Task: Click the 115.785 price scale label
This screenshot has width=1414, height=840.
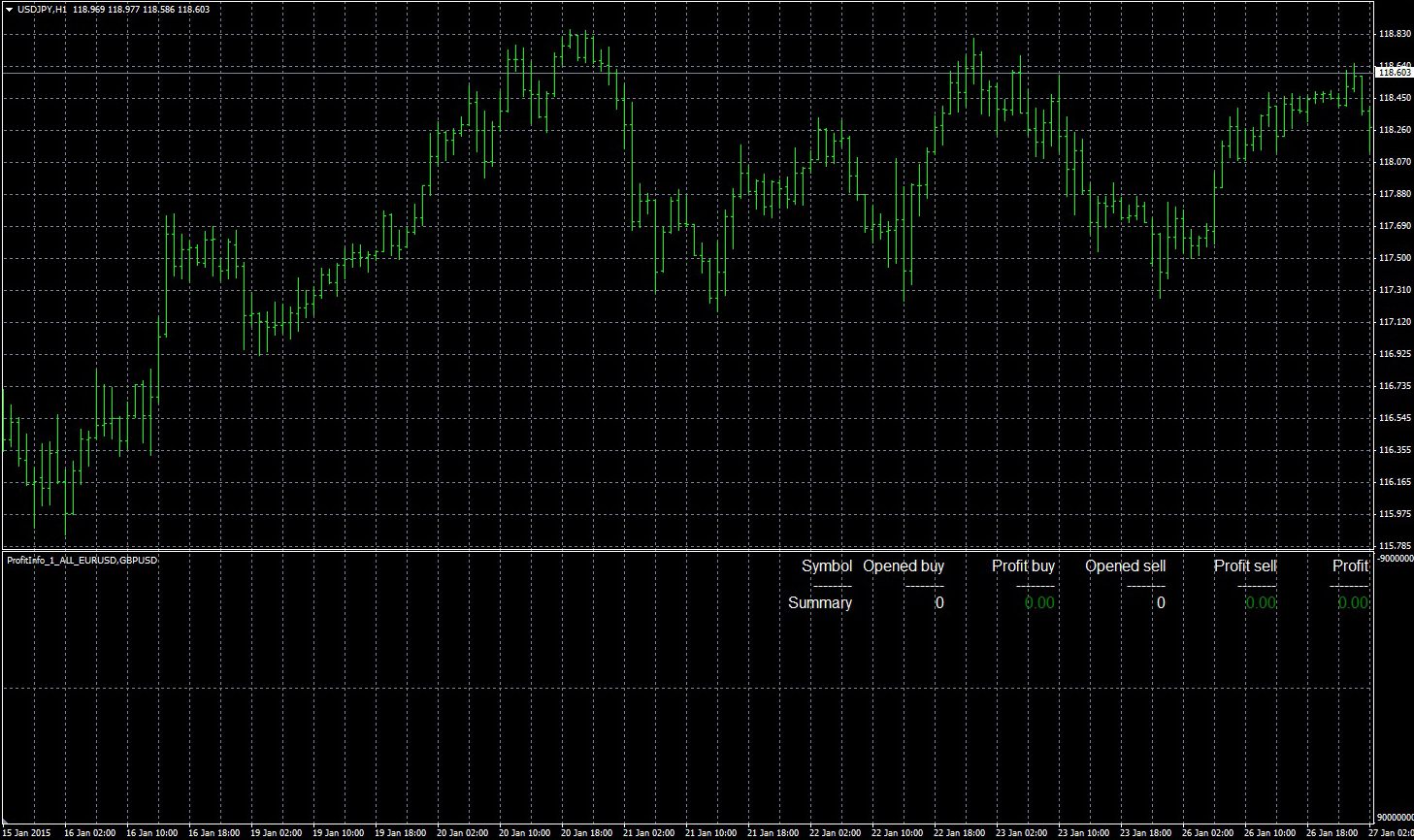Action: [1394, 545]
